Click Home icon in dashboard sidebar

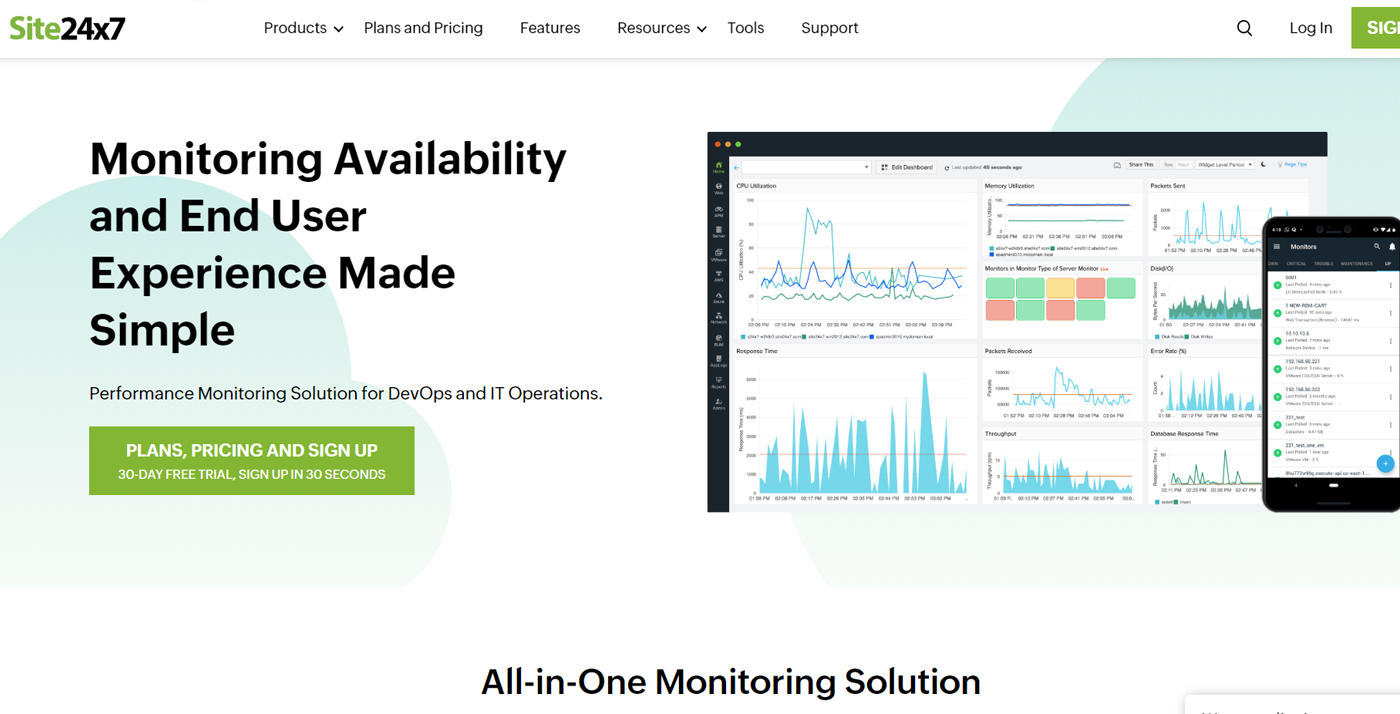click(x=718, y=167)
